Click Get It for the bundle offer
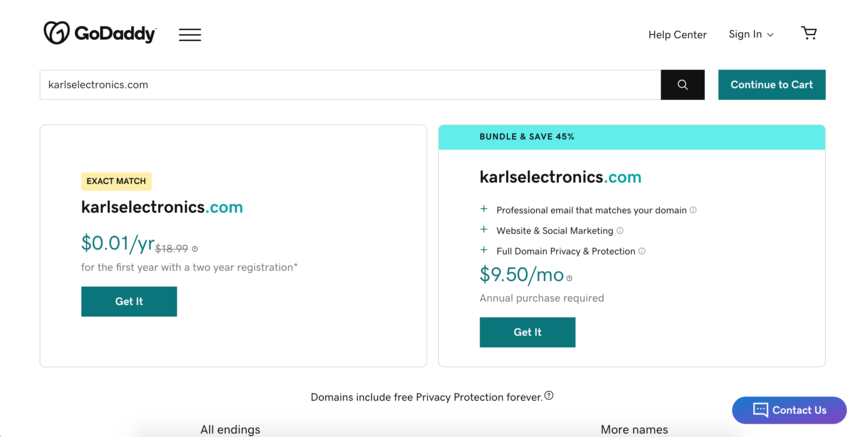864x437 pixels. point(527,332)
